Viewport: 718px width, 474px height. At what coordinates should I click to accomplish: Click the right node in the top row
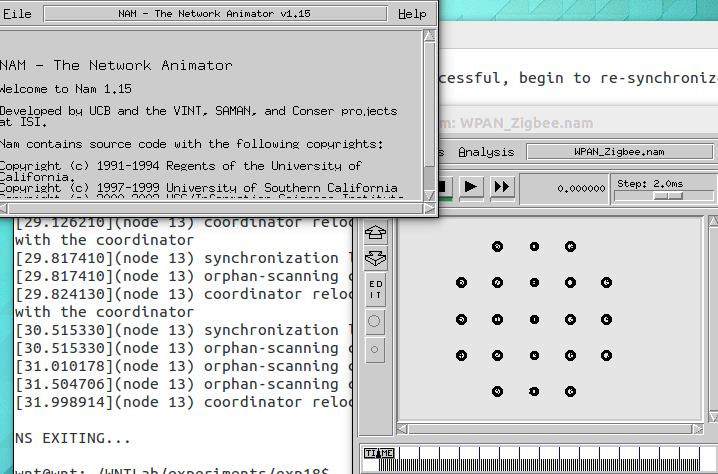tap(570, 246)
